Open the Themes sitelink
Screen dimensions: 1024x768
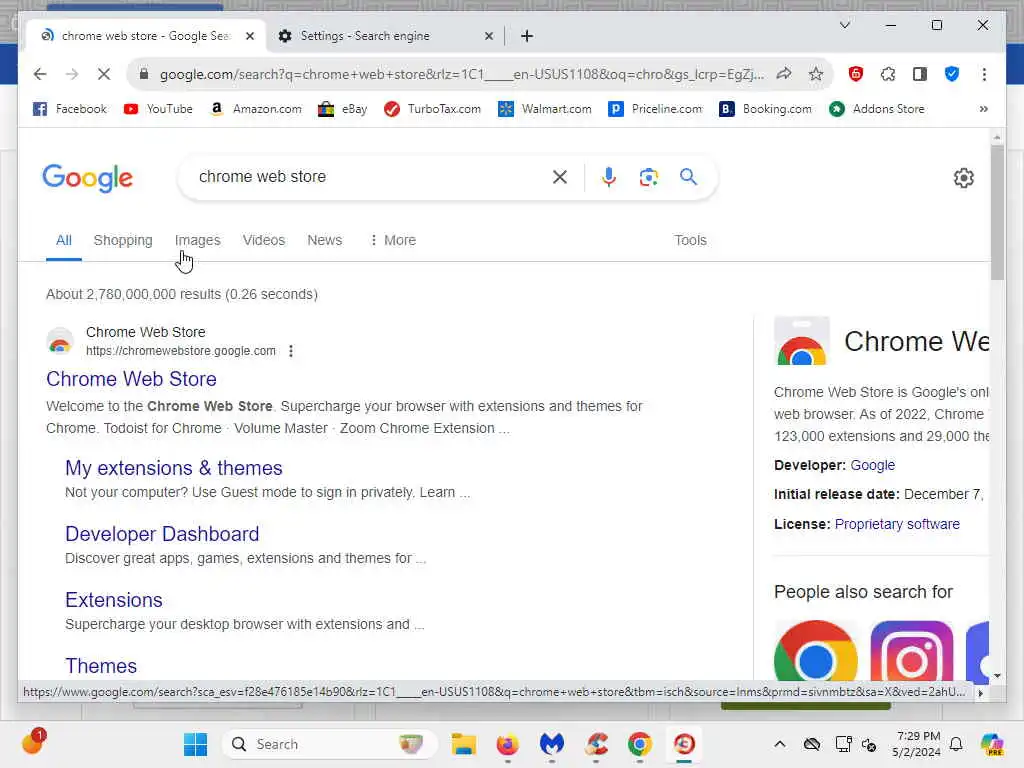101,666
